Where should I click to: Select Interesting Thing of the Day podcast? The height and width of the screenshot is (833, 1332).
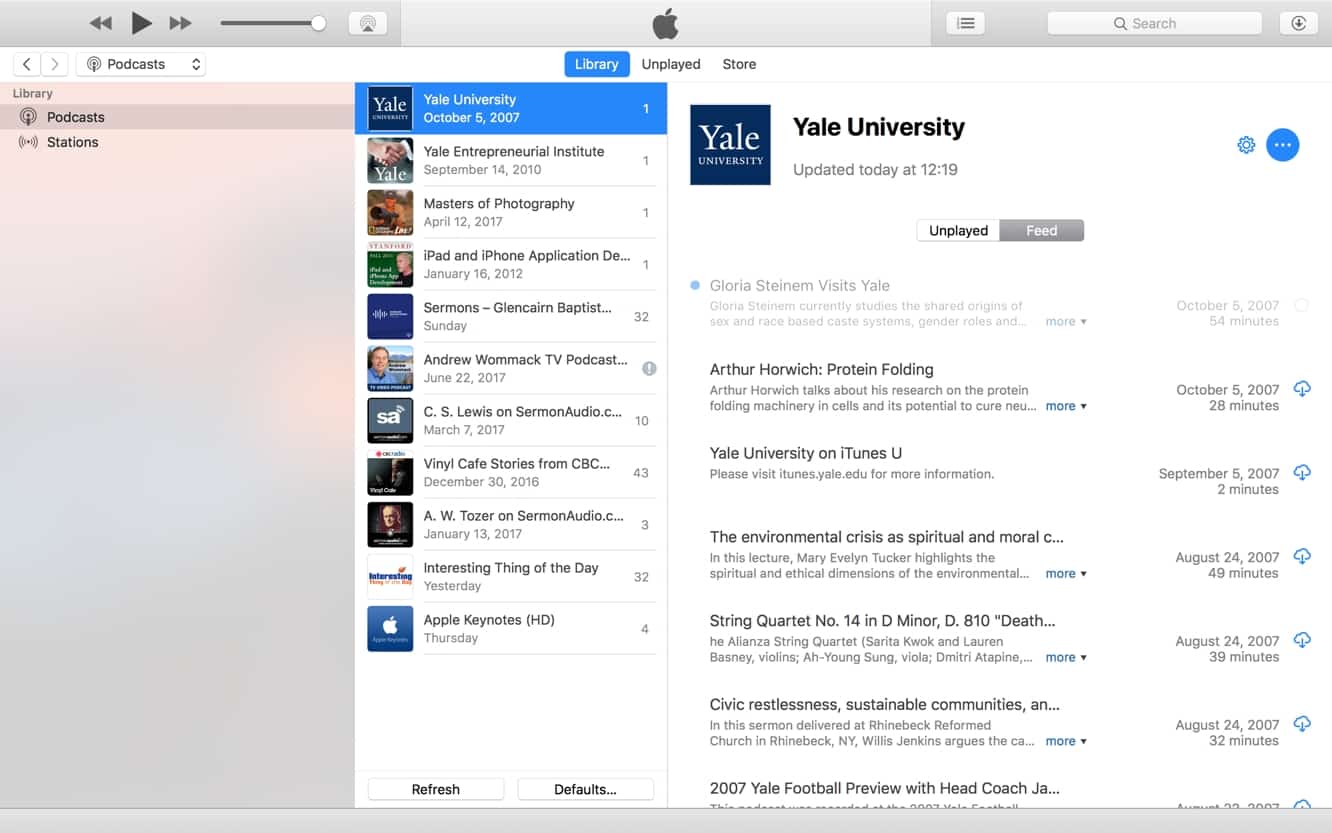[511, 576]
